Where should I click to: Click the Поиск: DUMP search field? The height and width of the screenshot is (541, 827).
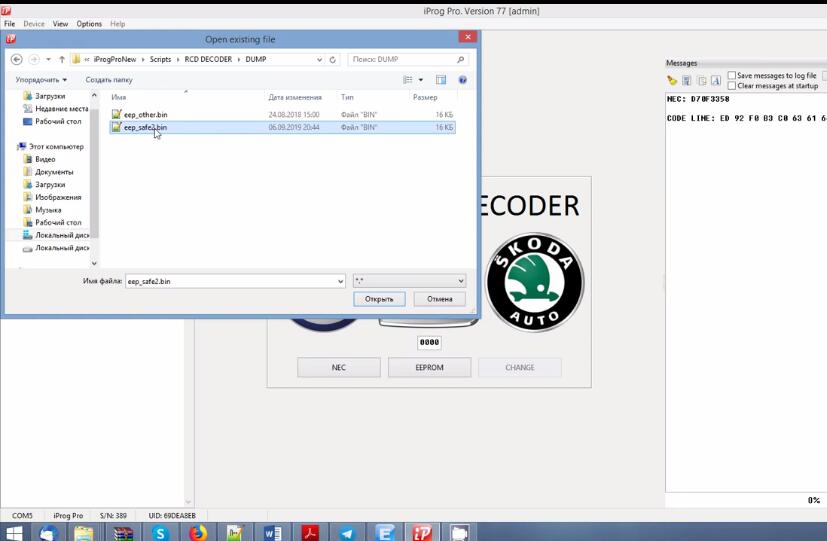402,60
